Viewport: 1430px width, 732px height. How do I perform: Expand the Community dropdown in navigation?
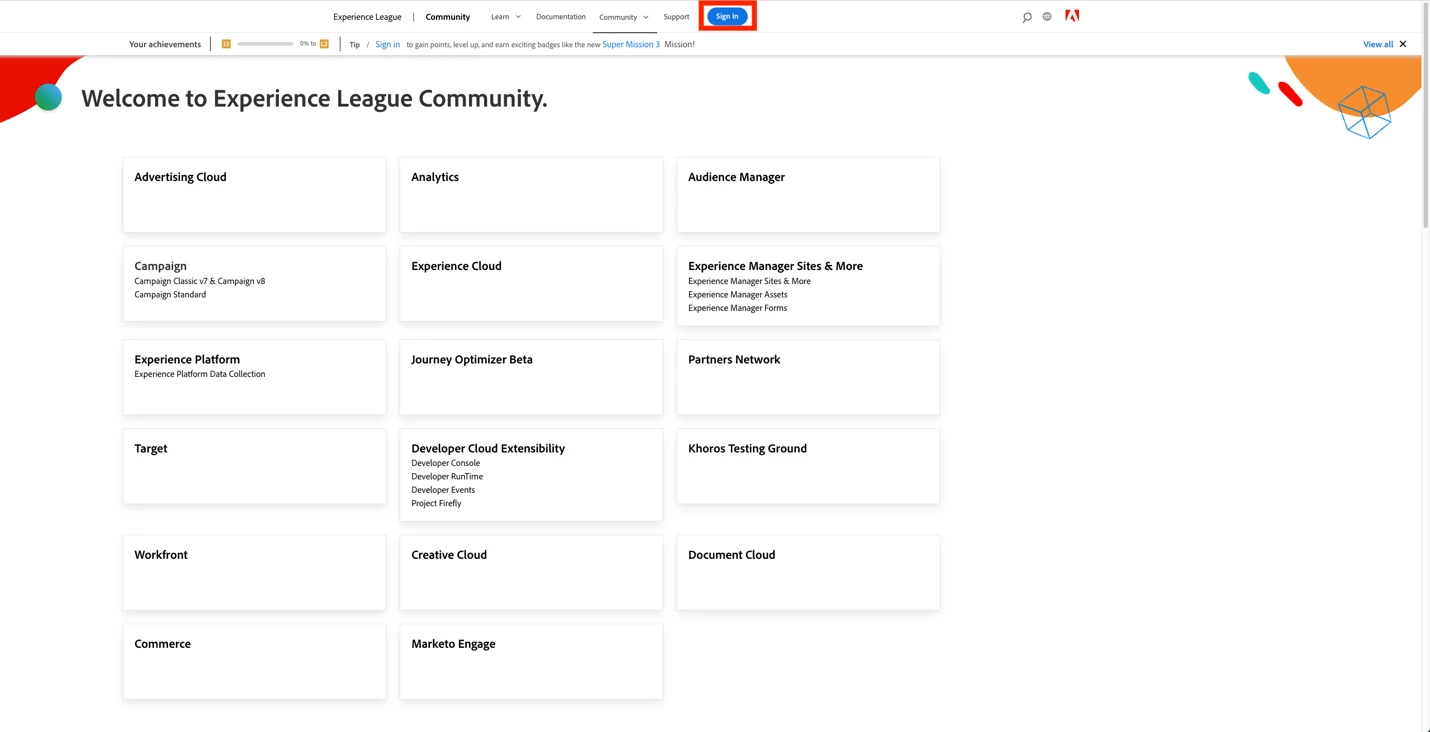[624, 17]
